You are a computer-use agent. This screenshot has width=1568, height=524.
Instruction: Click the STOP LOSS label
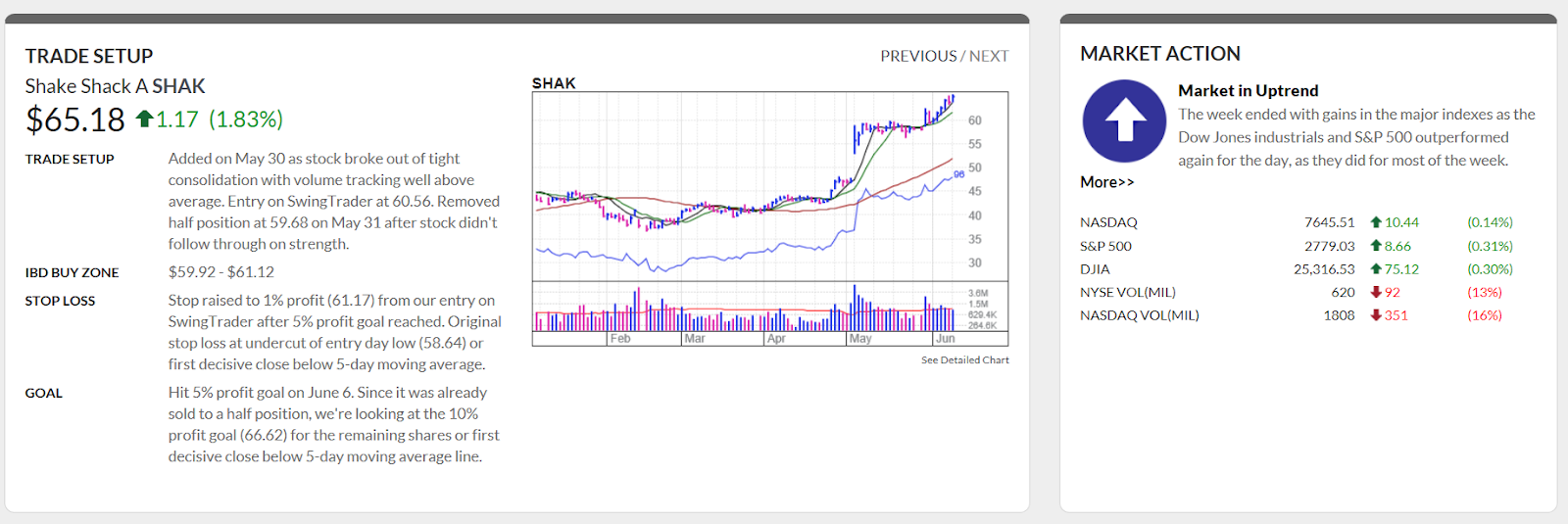click(60, 301)
